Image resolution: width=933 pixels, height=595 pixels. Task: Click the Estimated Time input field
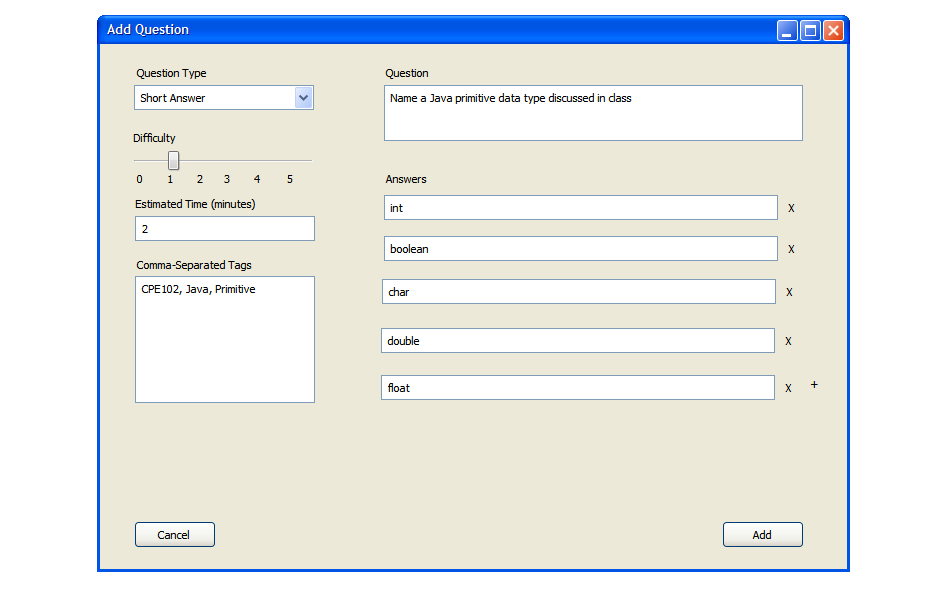pos(225,229)
